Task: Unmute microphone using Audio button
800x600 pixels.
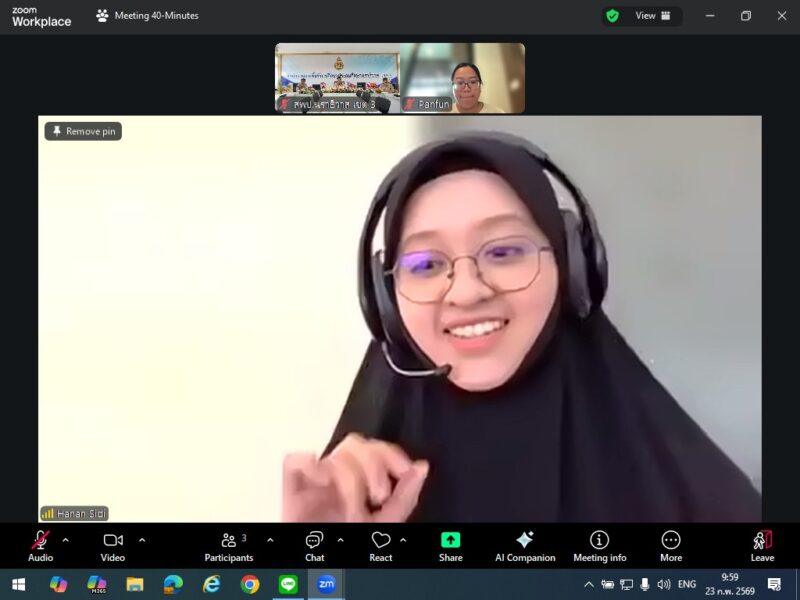Action: point(41,546)
